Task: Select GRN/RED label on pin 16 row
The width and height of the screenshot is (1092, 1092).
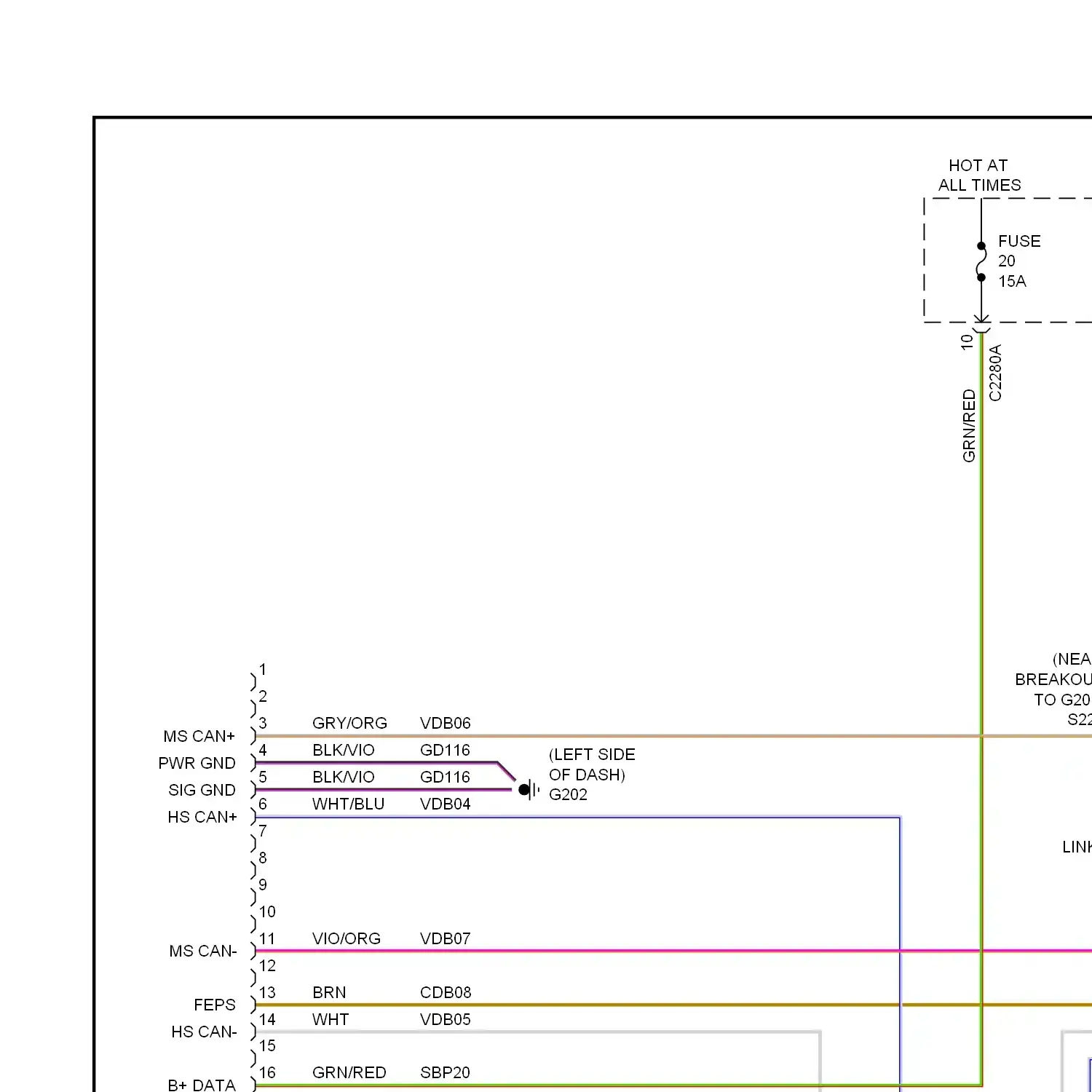Action: coord(349,1072)
